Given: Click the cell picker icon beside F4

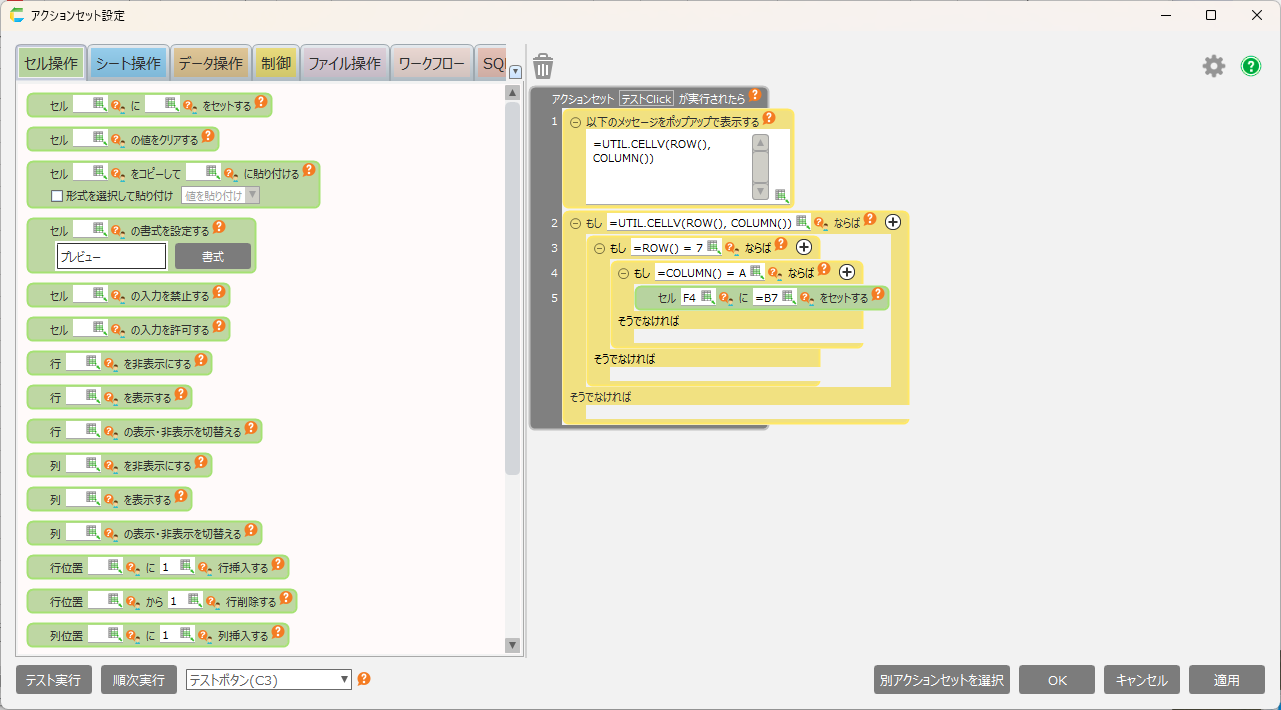Looking at the screenshot, I should pyautogui.click(x=707, y=296).
